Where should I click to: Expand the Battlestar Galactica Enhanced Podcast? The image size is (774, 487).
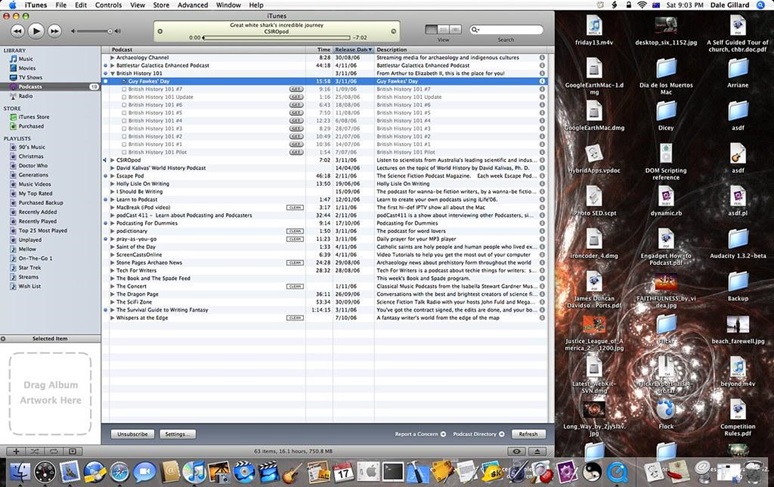112,66
